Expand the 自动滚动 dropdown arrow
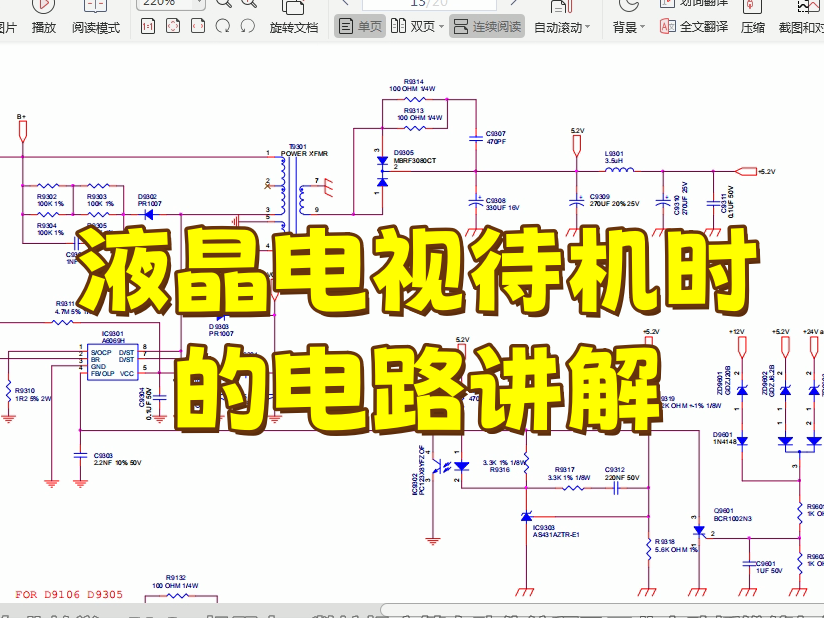The image size is (824, 618). pos(587,27)
